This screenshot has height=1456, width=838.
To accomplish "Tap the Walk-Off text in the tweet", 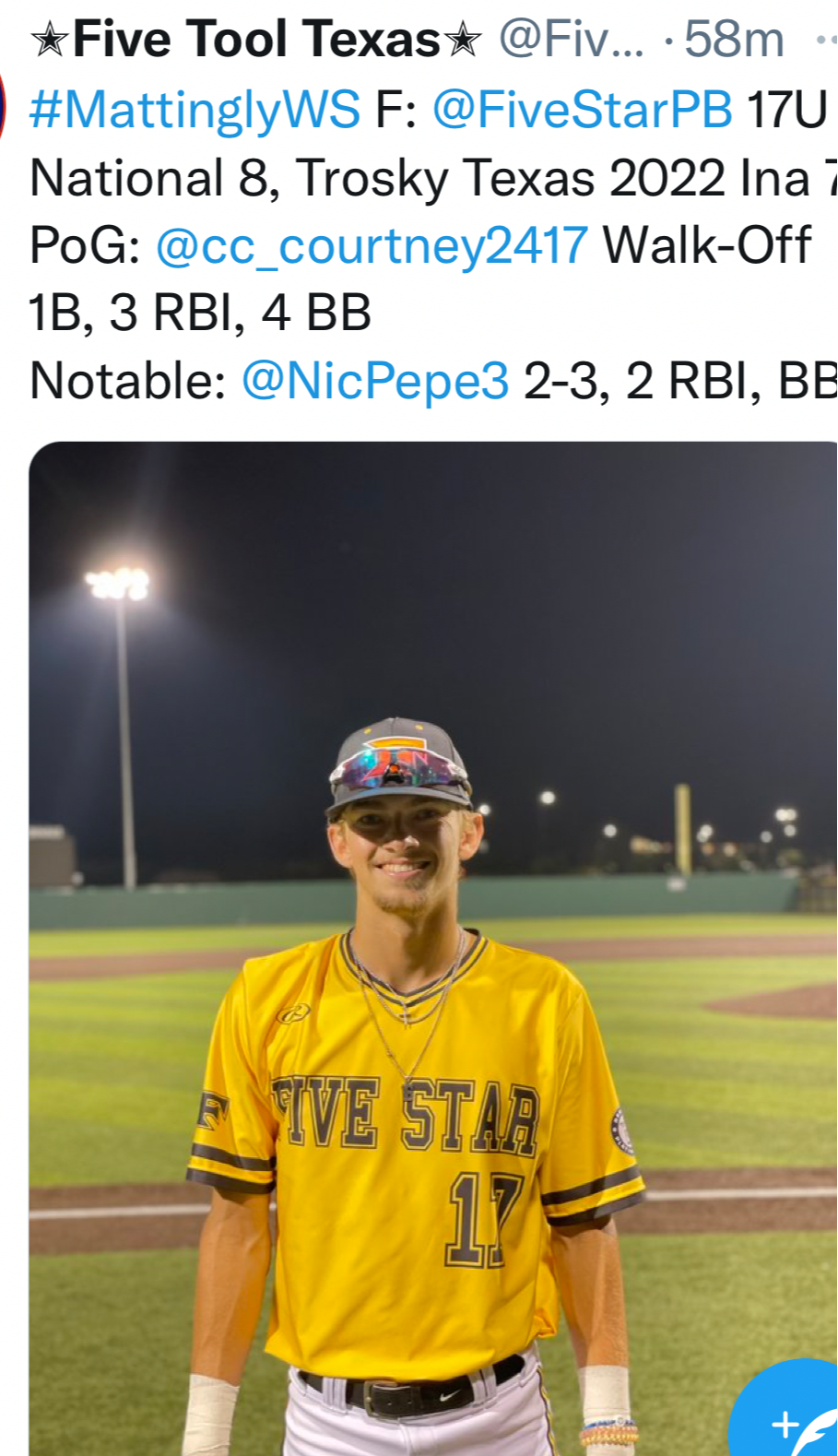I will click(706, 245).
